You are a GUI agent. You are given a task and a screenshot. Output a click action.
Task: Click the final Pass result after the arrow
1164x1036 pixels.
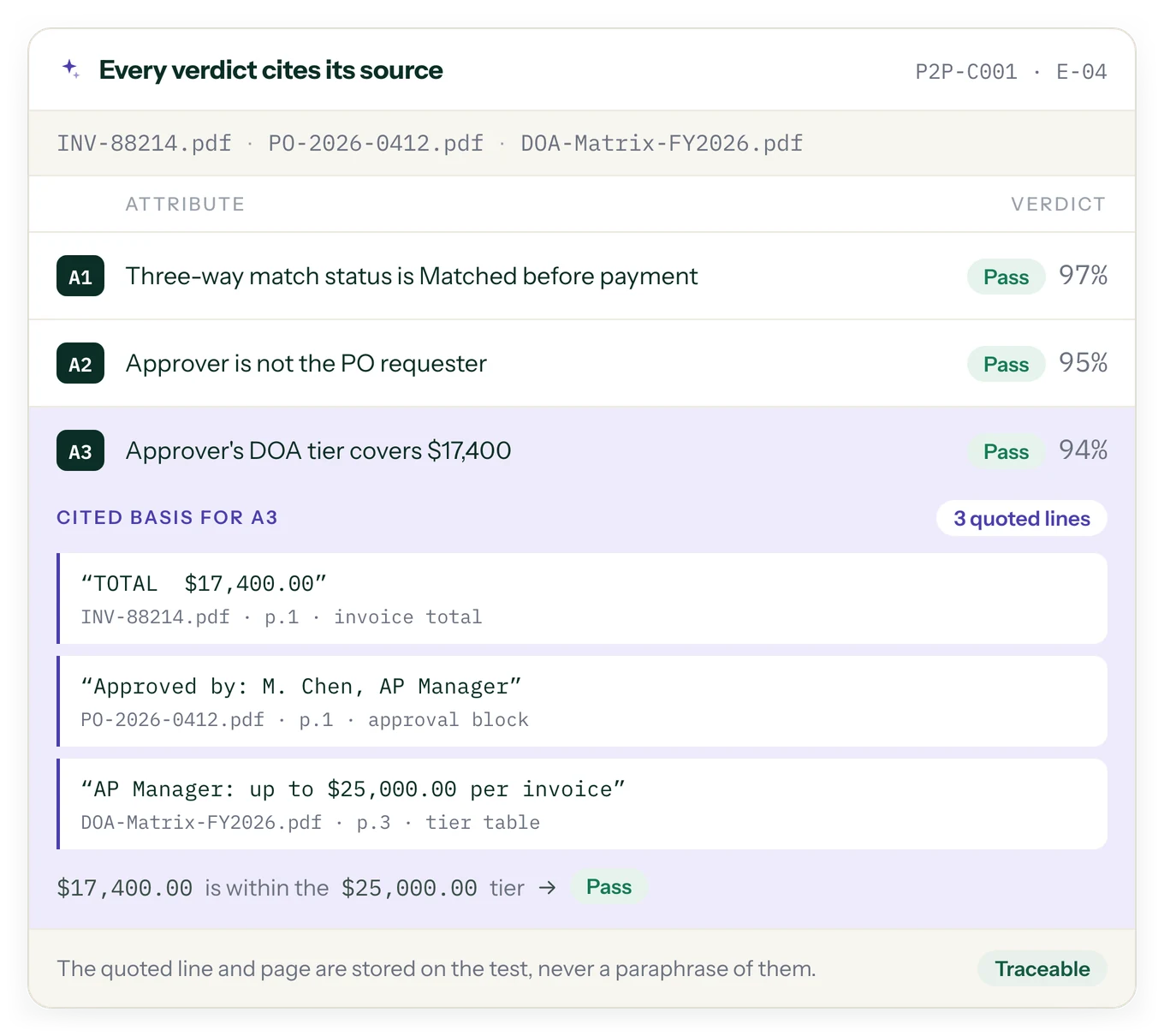(x=609, y=887)
